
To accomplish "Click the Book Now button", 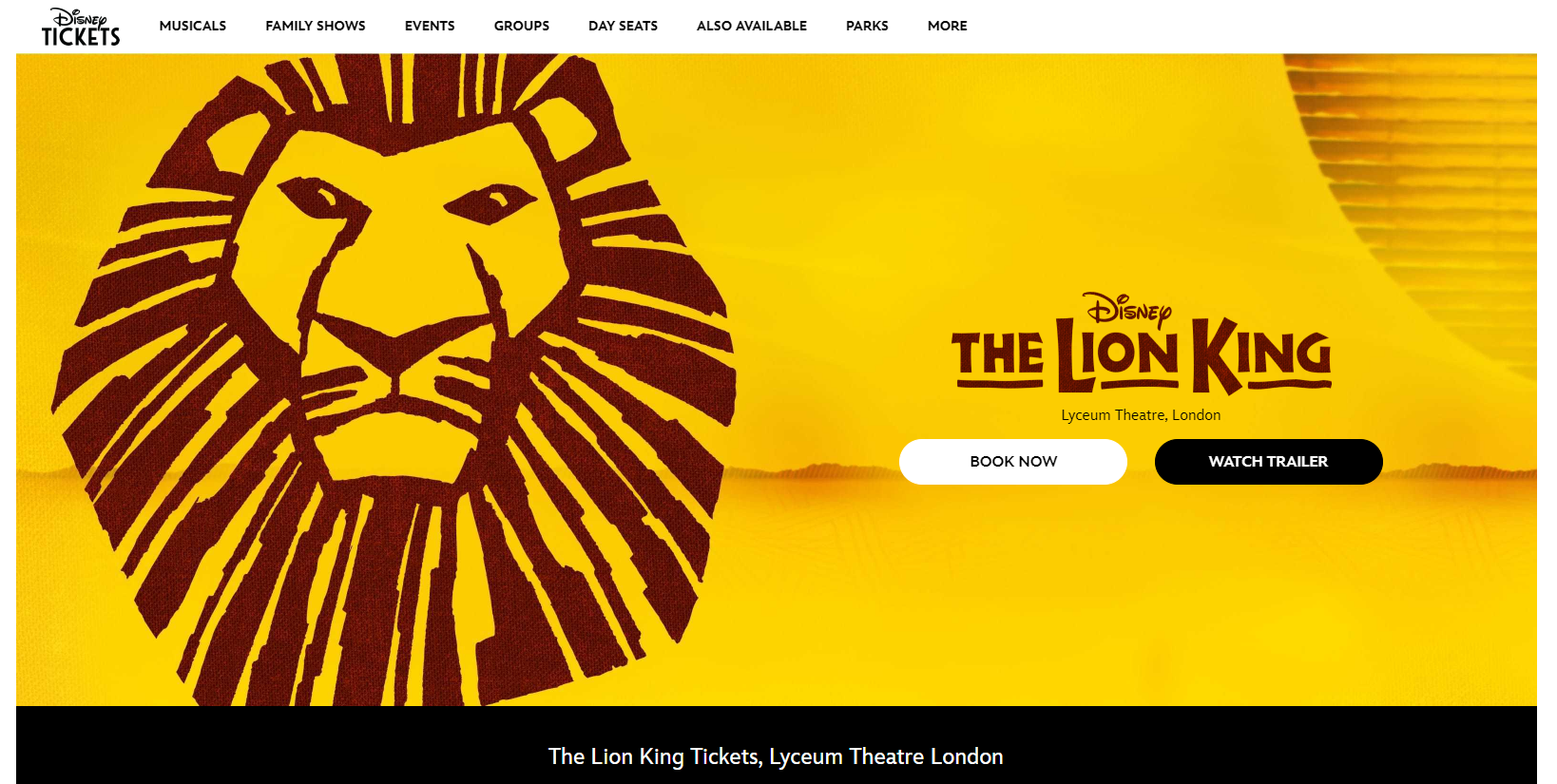I will click(x=1013, y=462).
